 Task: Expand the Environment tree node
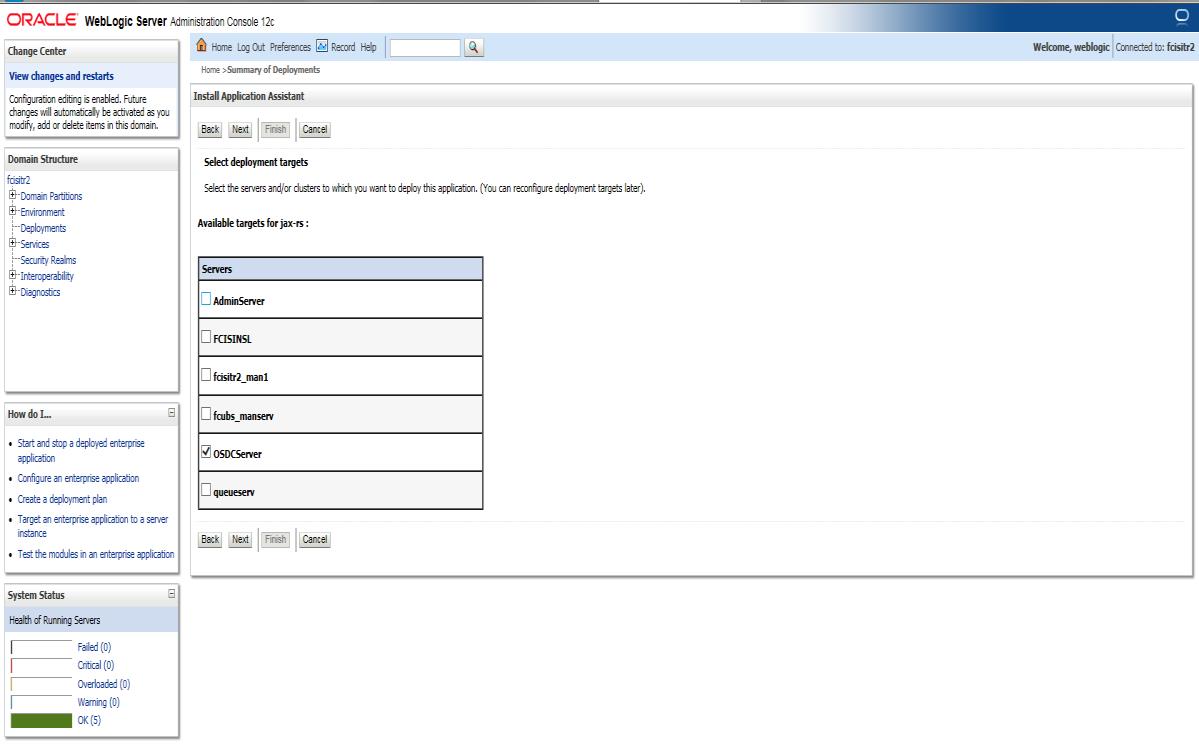(12, 212)
